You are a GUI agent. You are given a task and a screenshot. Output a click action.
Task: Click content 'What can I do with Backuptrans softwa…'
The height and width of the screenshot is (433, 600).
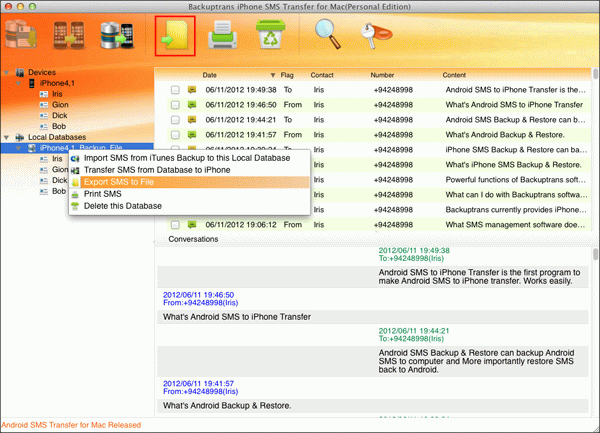coord(516,195)
